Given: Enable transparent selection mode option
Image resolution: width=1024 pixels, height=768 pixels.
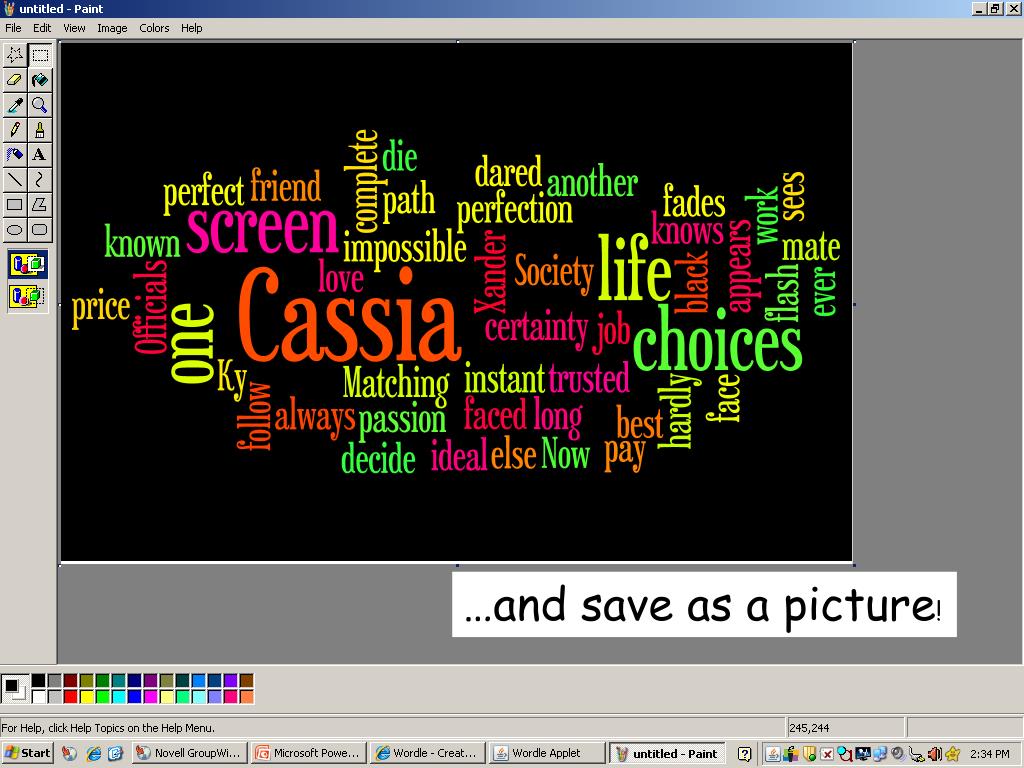Looking at the screenshot, I should click(27, 296).
